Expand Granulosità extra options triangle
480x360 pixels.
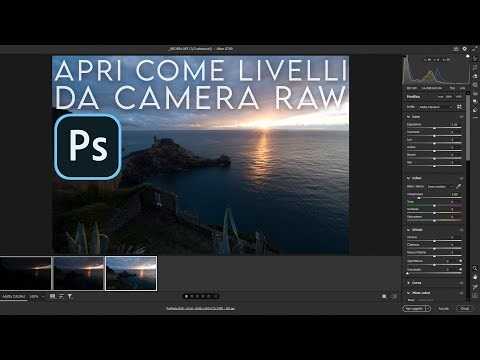(461, 269)
